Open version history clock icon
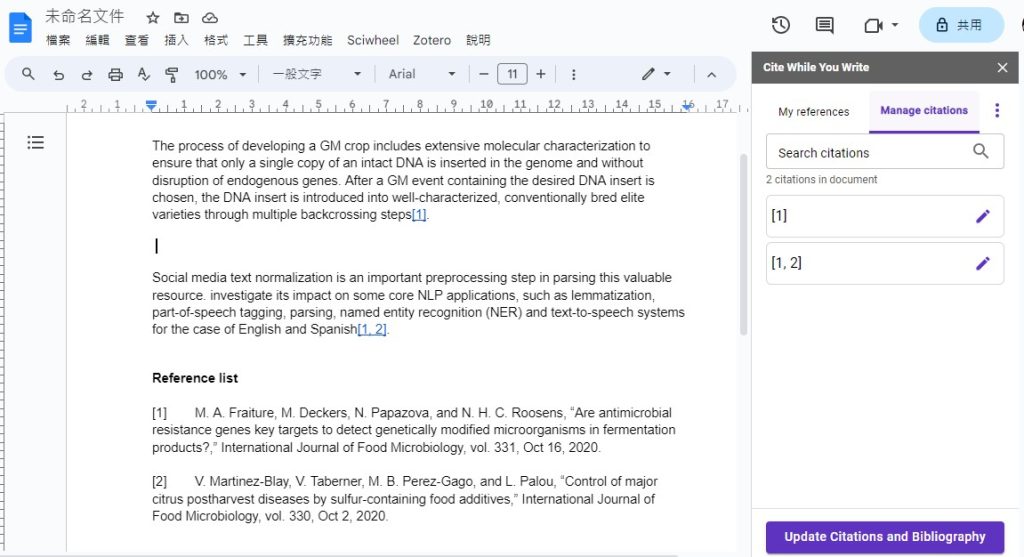This screenshot has width=1024, height=557. point(780,25)
